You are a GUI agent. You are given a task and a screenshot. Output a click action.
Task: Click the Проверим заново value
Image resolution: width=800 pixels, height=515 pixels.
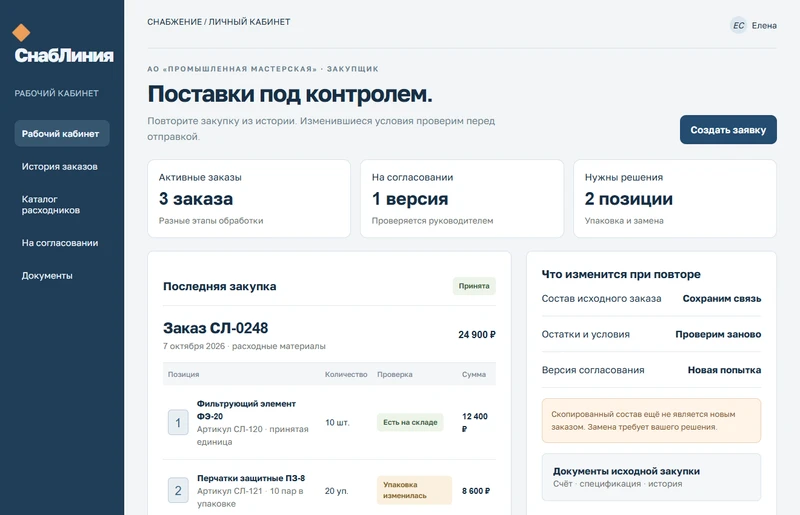click(718, 334)
